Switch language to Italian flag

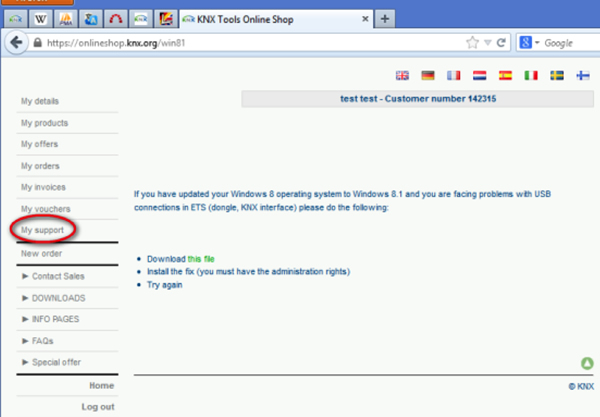coord(531,75)
